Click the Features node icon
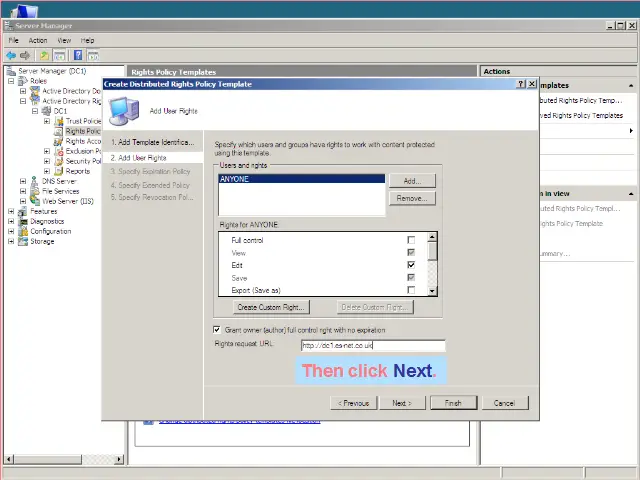Screen dimensions: 640x480 [23, 211]
